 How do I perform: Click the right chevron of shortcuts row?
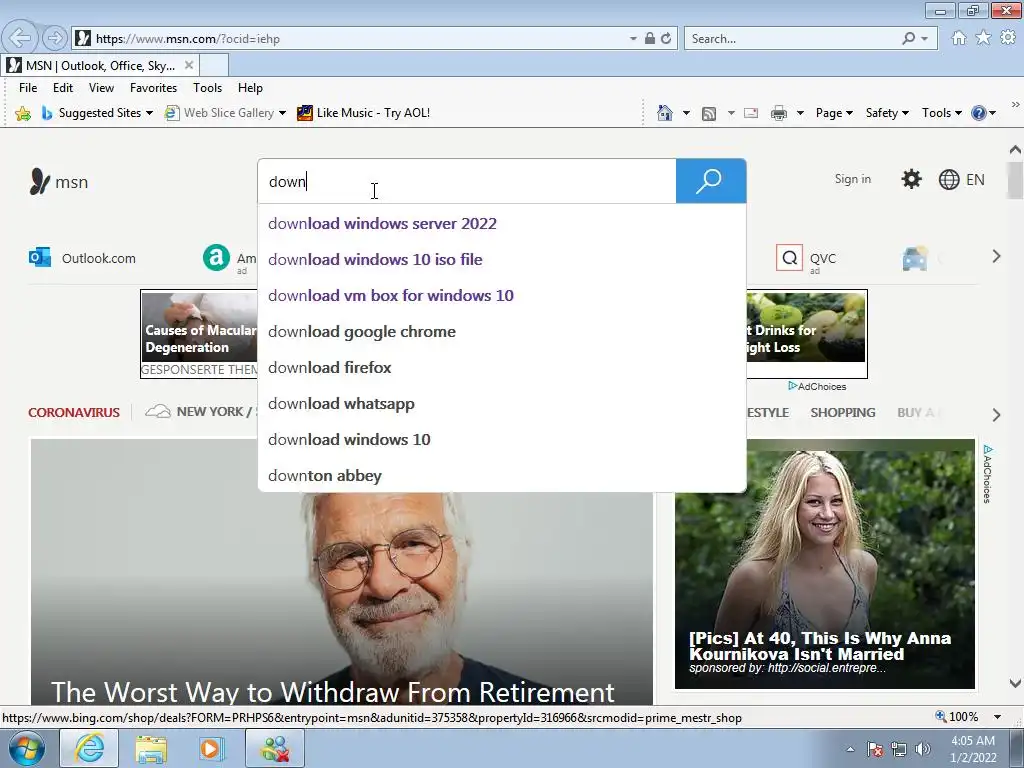(x=996, y=256)
